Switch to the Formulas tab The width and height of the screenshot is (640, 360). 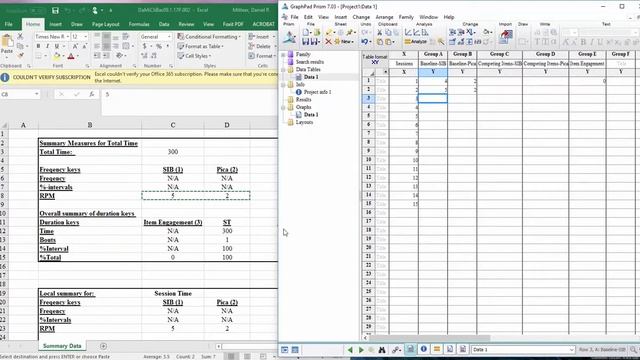(139, 24)
